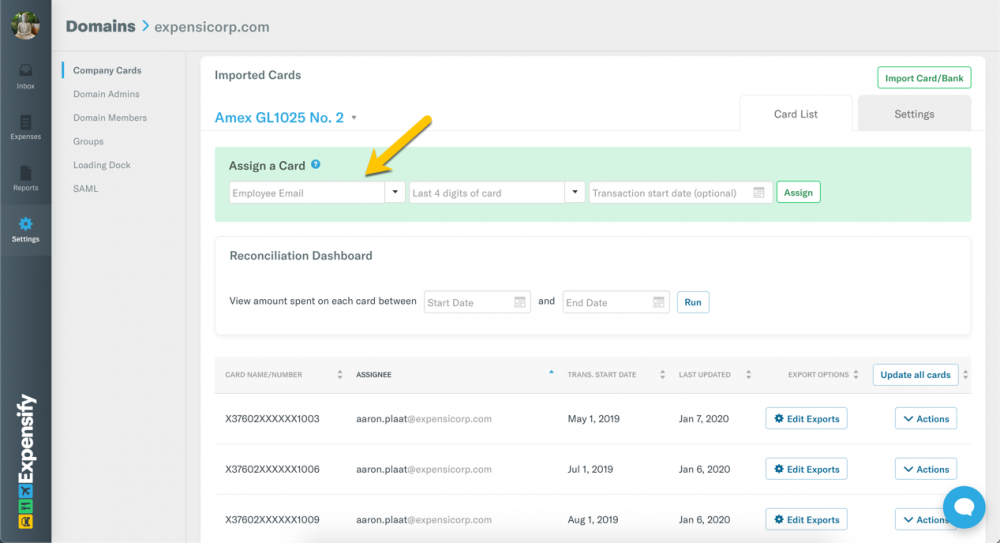Select Domain Admins in the side menu

(106, 94)
